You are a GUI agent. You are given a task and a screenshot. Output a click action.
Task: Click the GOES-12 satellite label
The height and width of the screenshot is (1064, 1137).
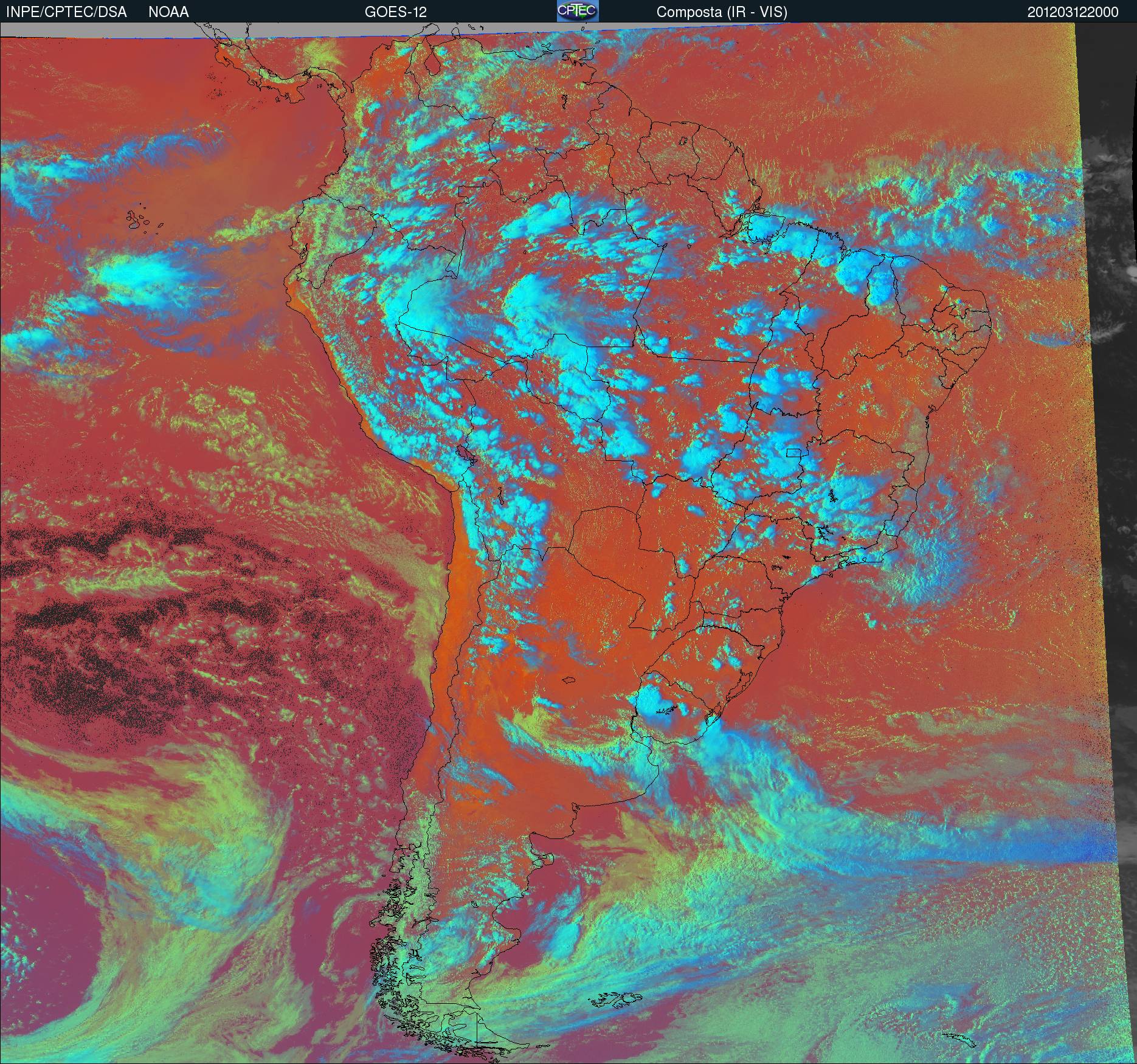click(395, 12)
